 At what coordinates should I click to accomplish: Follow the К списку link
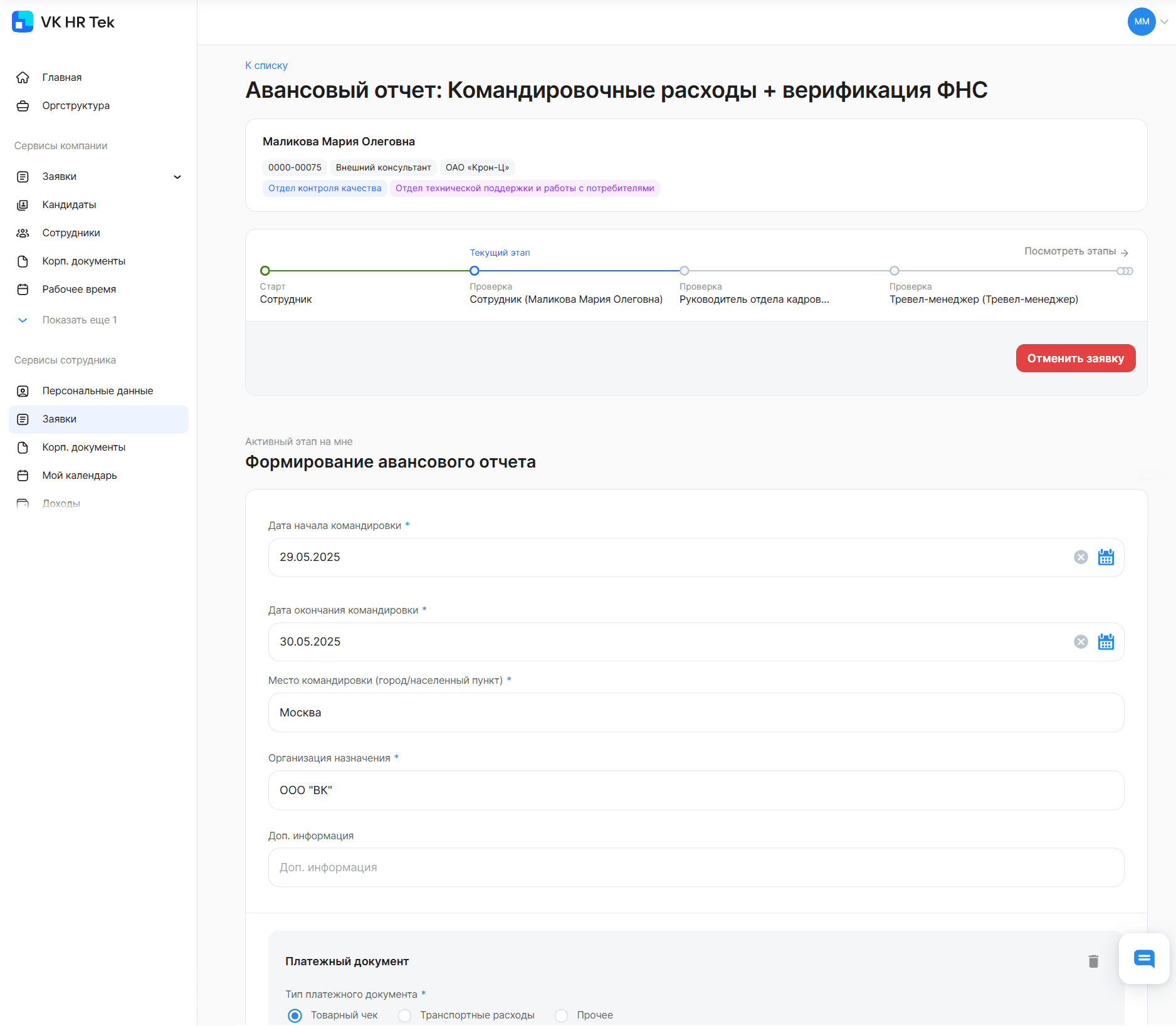266,65
